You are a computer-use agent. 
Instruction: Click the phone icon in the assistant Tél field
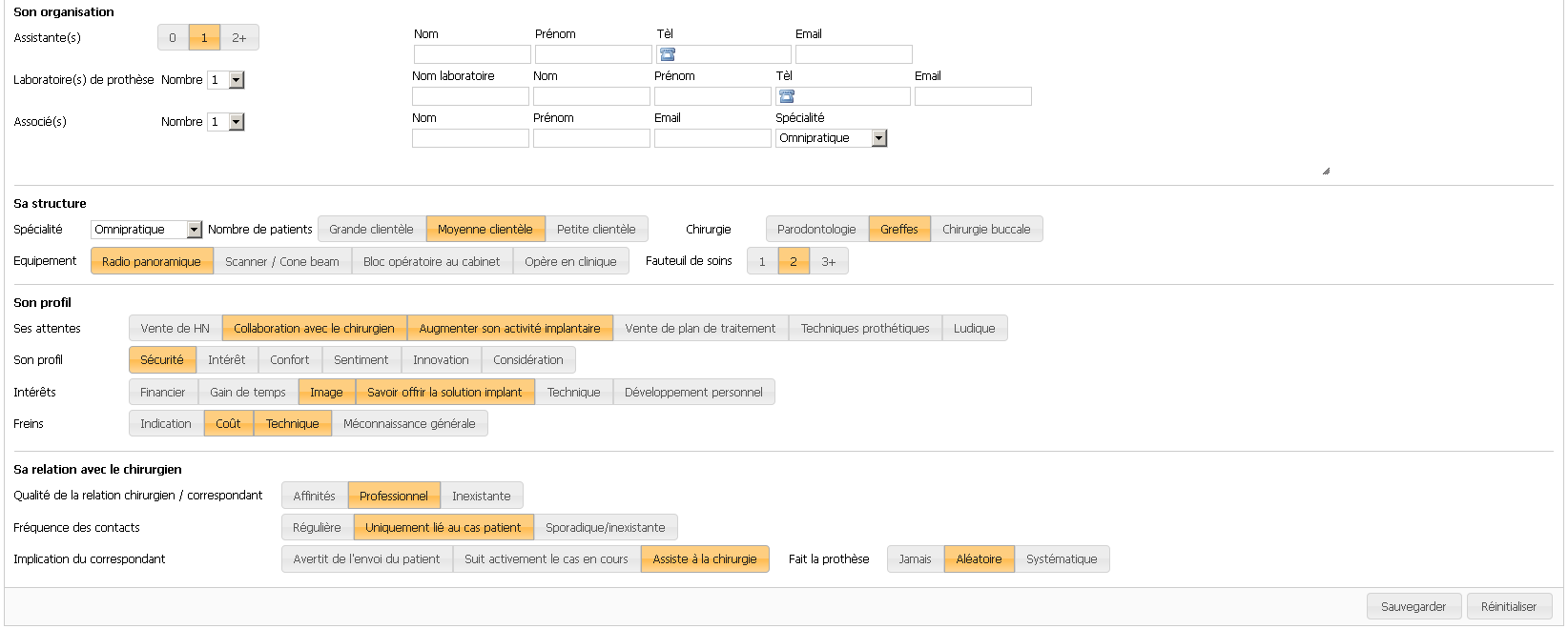[x=668, y=54]
